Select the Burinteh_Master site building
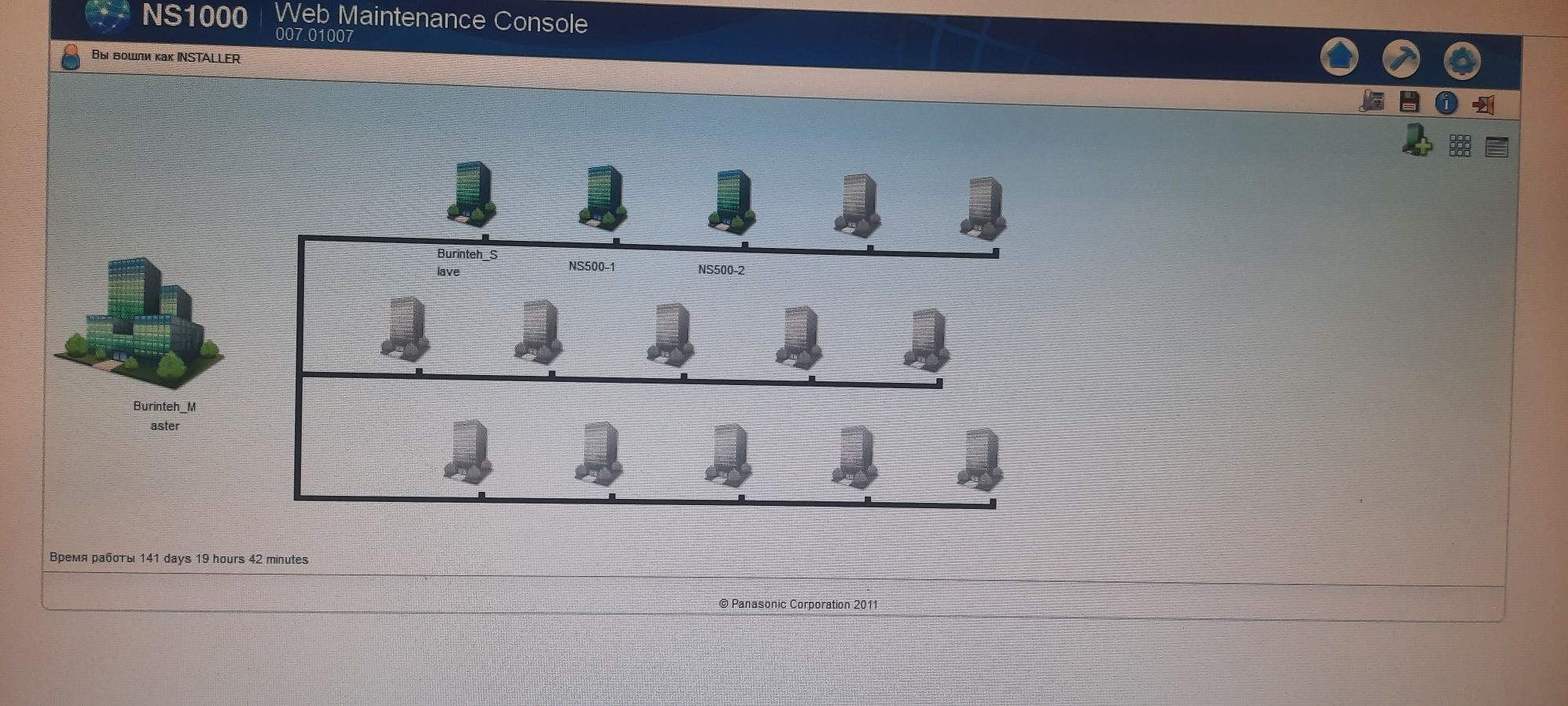Viewport: 1568px width, 706px height. point(140,323)
